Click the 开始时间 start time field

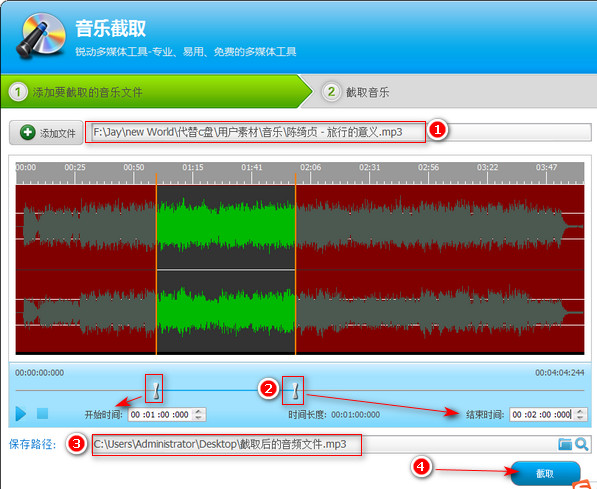click(x=161, y=414)
